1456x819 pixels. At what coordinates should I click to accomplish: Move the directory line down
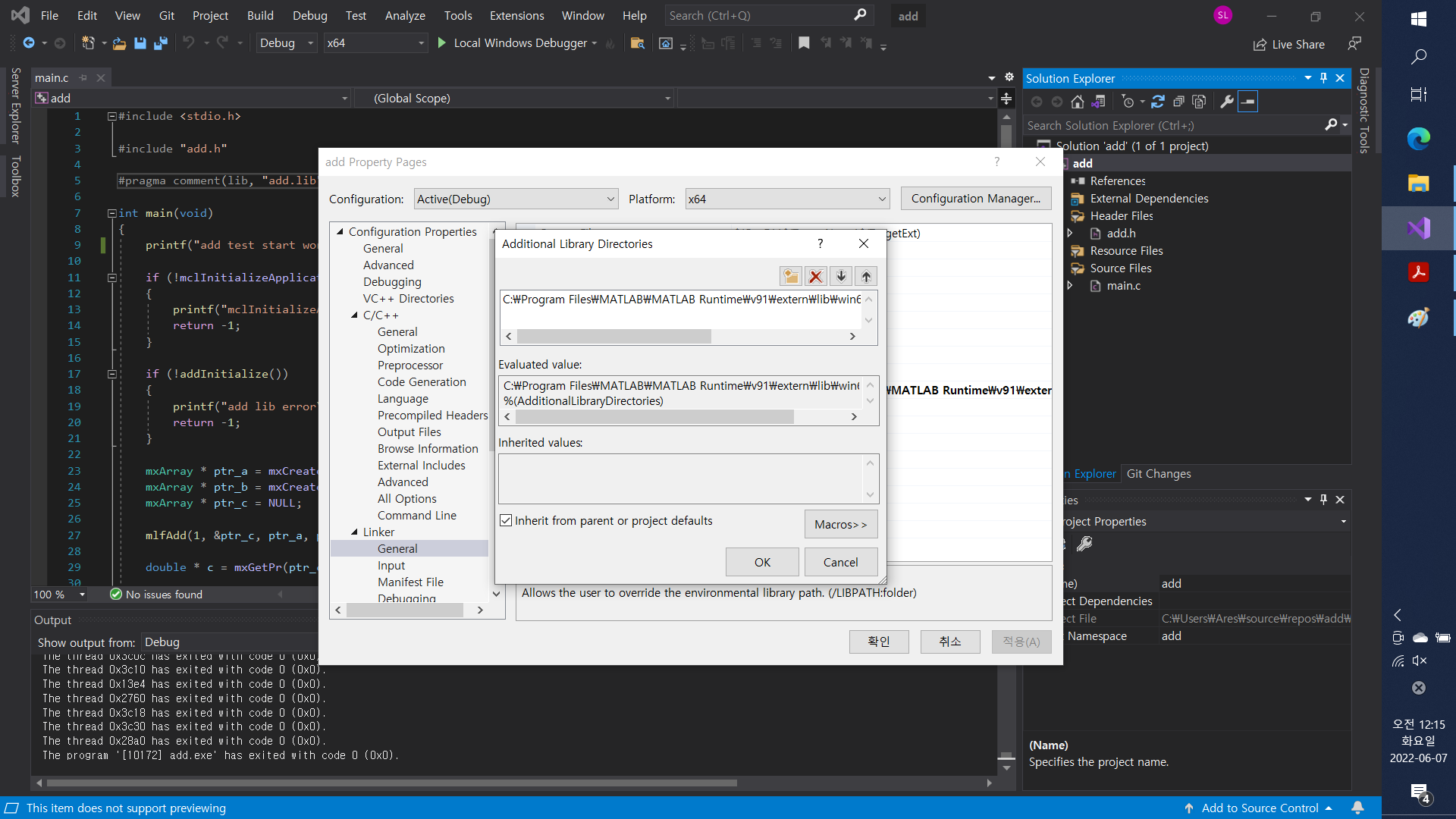[841, 276]
